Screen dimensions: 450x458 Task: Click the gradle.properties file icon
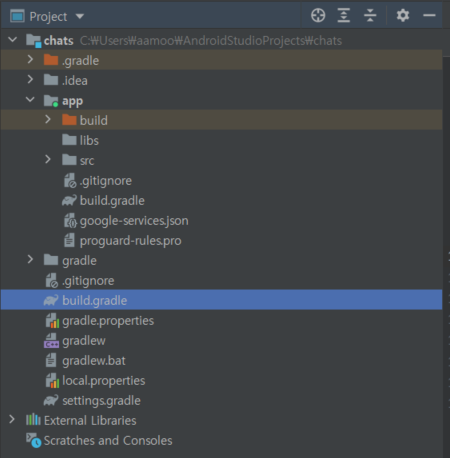coord(52,321)
